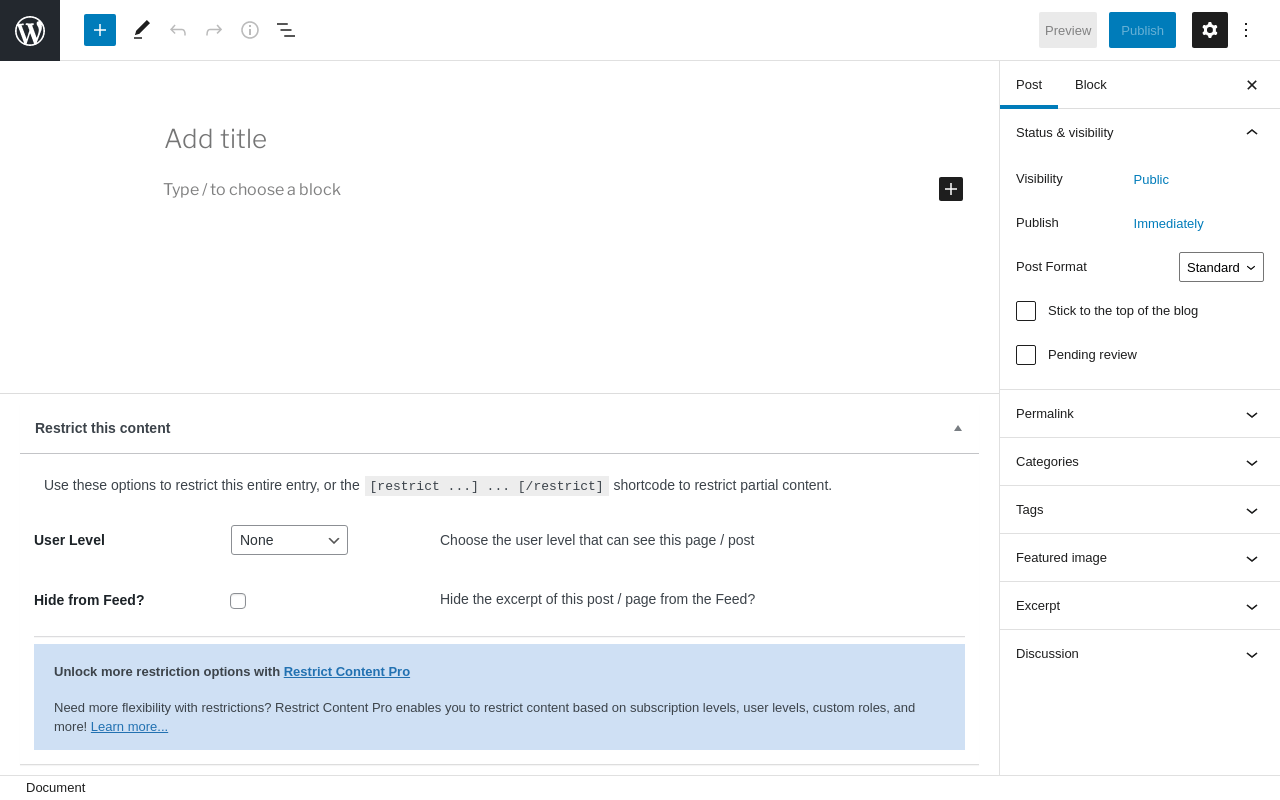1280x800 pixels.
Task: Expand the Categories panel
Action: point(1140,462)
